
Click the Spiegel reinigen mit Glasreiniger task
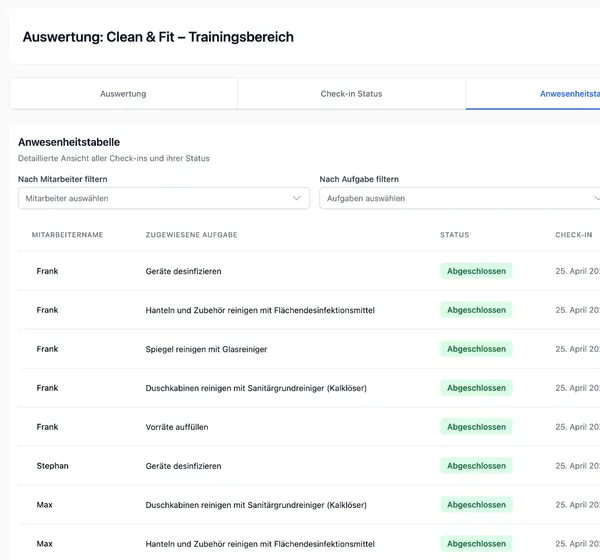(206, 349)
